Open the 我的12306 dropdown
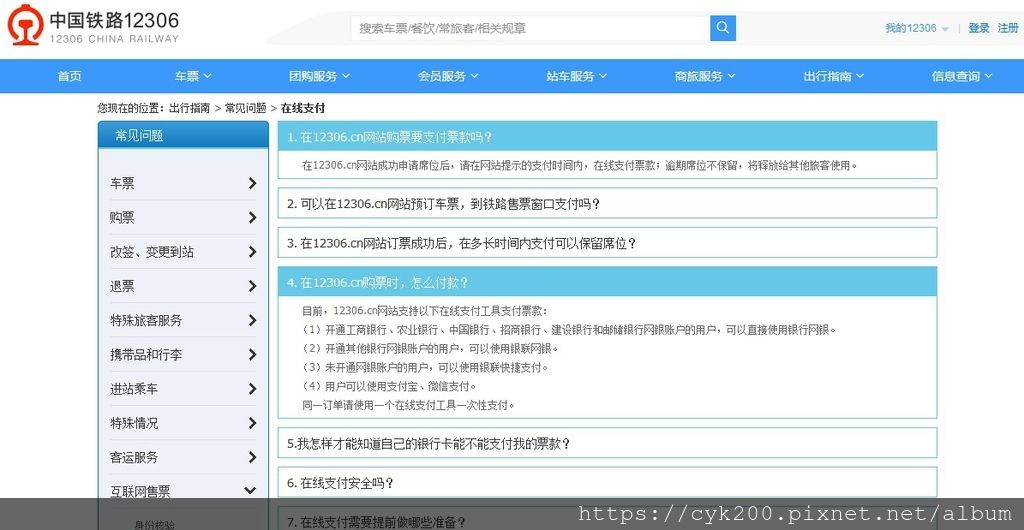Screen dimensions: 1024x530 click(x=917, y=28)
